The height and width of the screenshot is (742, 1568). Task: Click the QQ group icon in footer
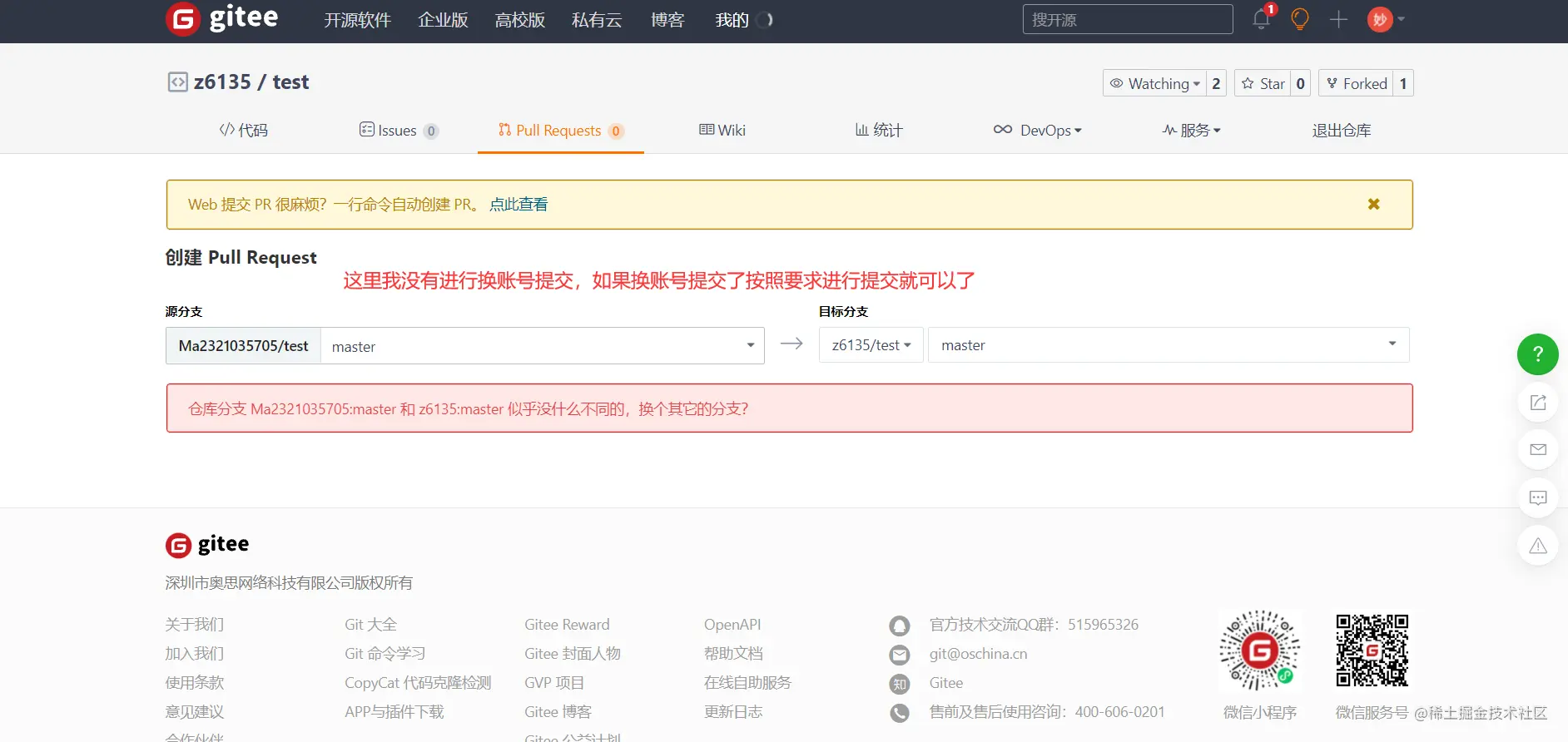click(900, 626)
